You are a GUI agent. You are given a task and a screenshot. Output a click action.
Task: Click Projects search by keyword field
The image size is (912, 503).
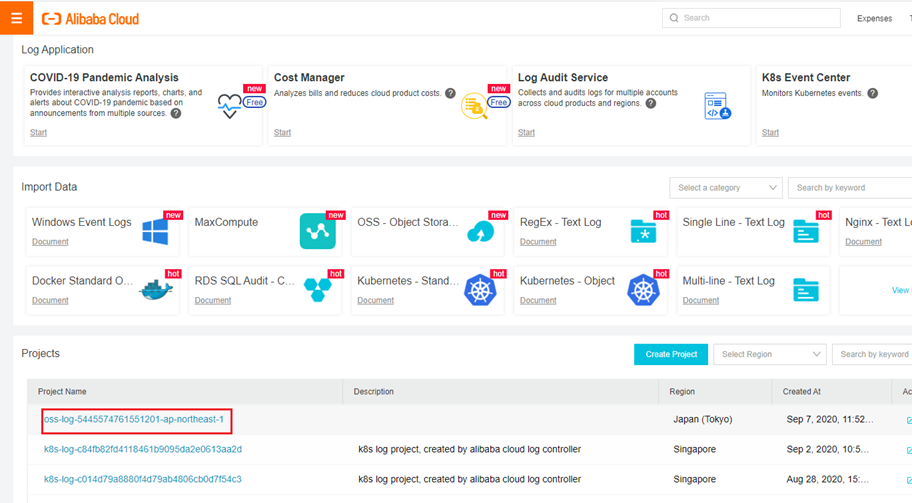pyautogui.click(x=872, y=354)
